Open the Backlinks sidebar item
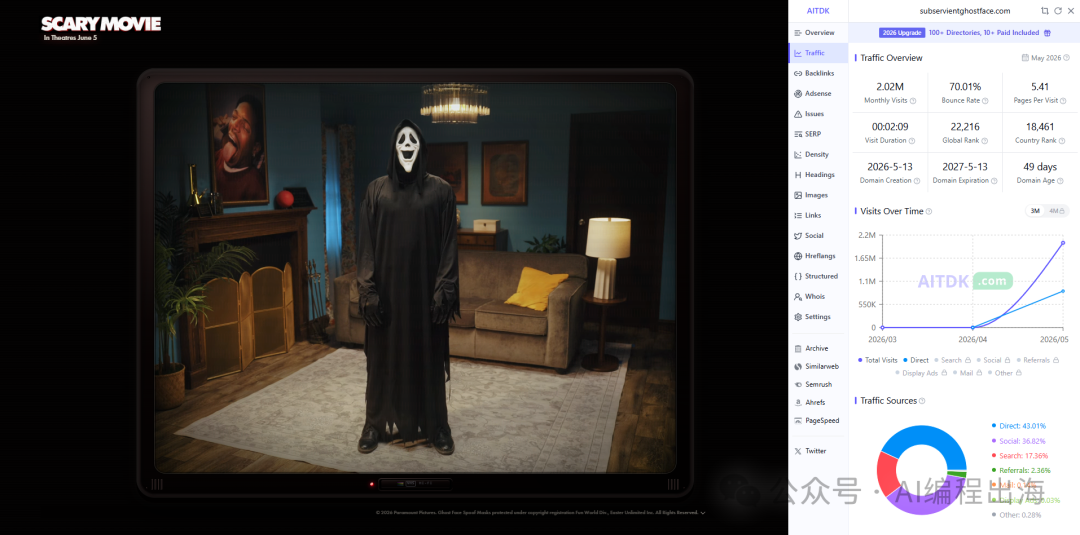 pyautogui.click(x=818, y=73)
